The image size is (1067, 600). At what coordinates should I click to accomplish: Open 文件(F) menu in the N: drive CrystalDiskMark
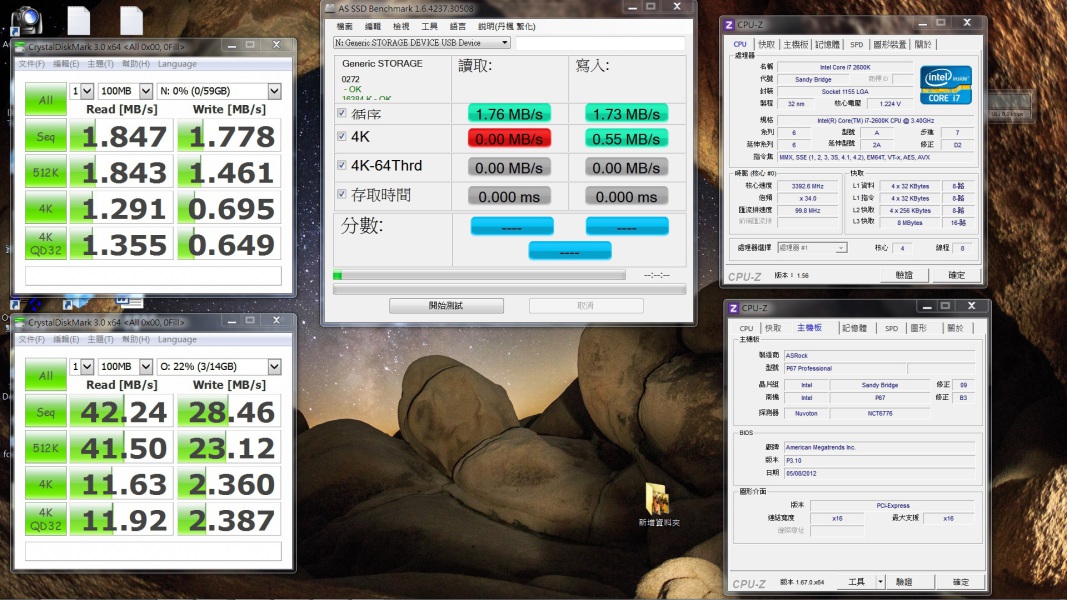[x=31, y=64]
